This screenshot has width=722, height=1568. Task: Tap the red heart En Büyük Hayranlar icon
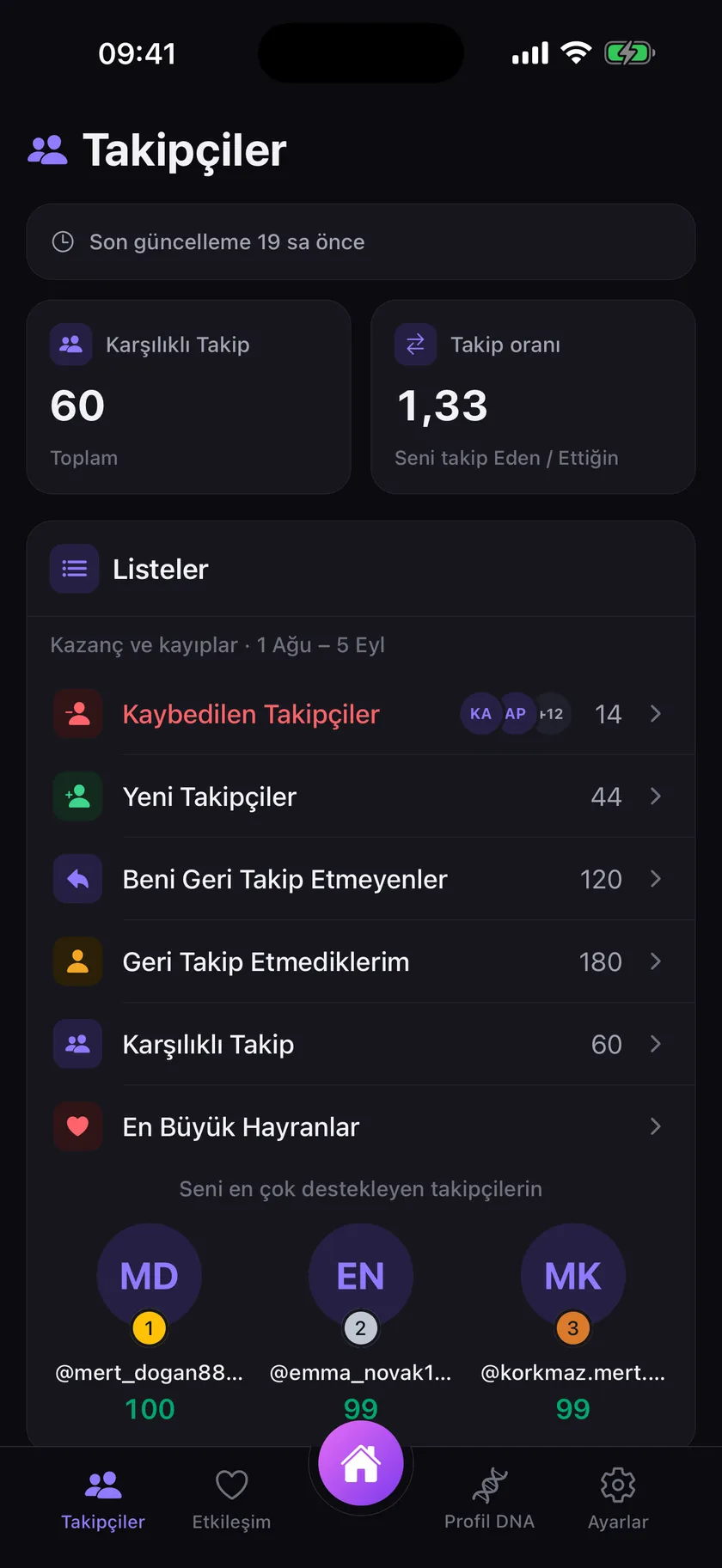(78, 1126)
